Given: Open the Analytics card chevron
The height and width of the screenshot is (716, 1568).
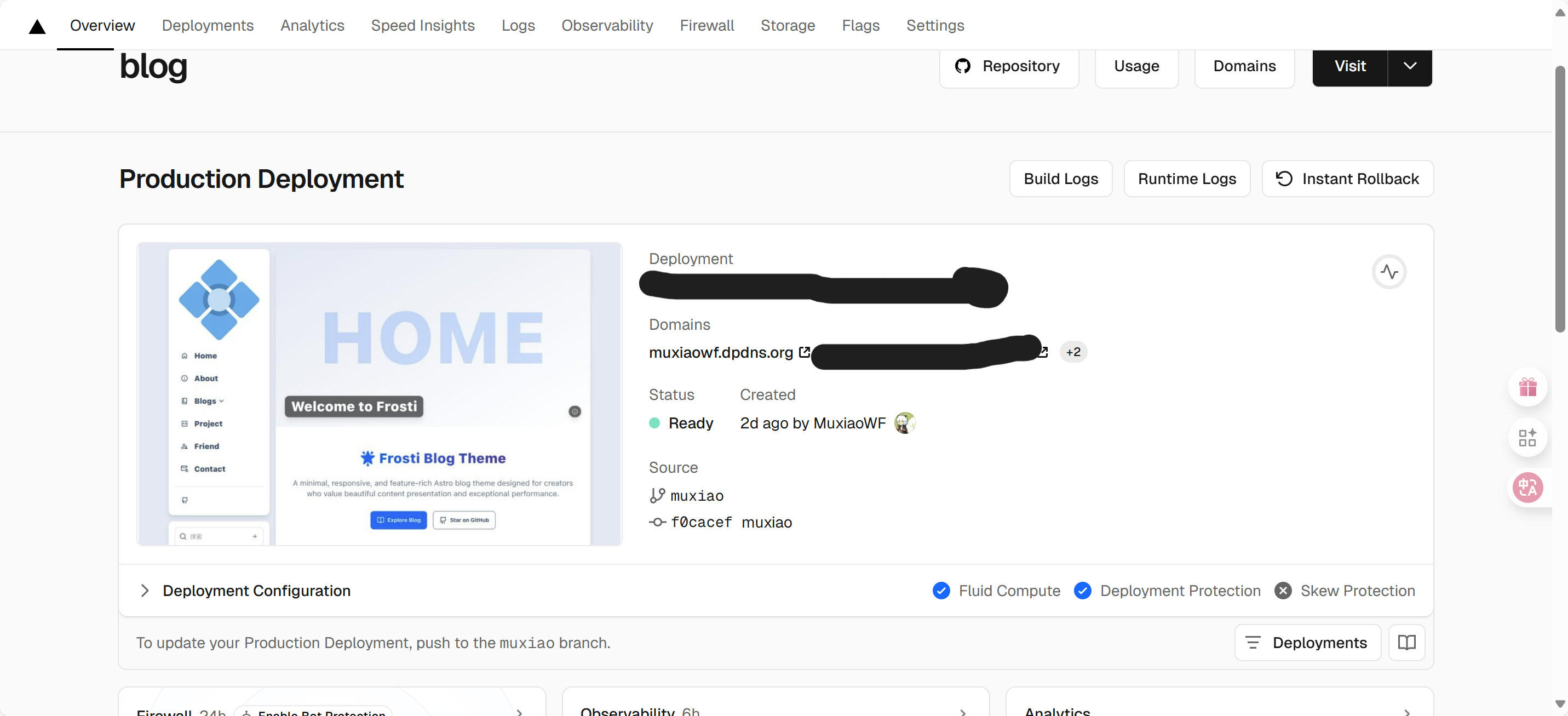Looking at the screenshot, I should [1406, 712].
